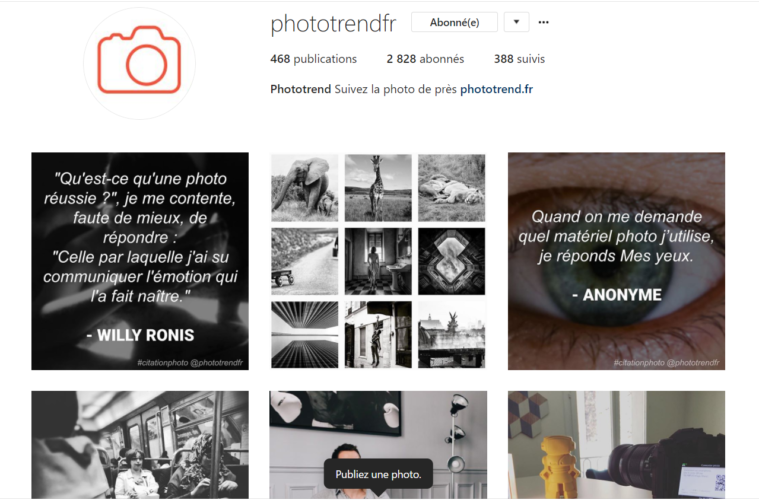
Task: Open the Willy Ronis quote post
Action: (140, 261)
